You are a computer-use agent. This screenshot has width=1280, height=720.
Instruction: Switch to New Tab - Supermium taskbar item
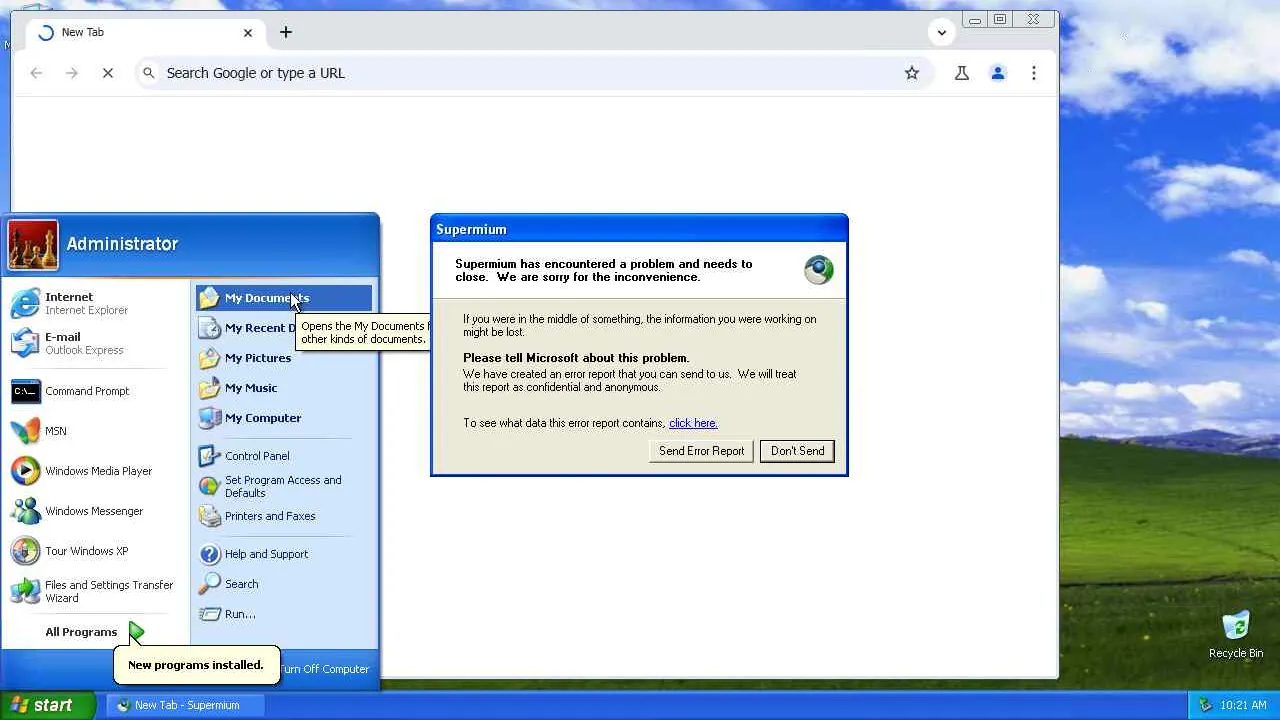(x=186, y=705)
